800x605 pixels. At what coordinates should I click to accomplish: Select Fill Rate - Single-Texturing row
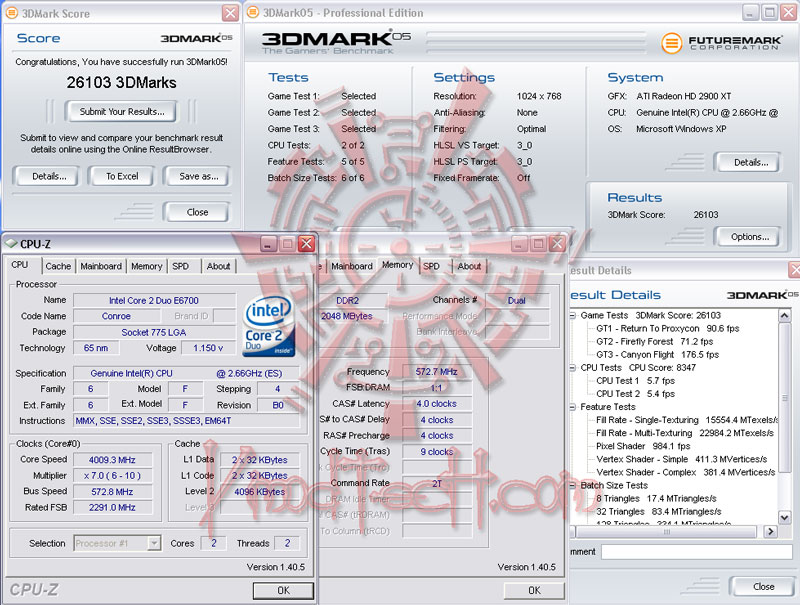[x=687, y=420]
